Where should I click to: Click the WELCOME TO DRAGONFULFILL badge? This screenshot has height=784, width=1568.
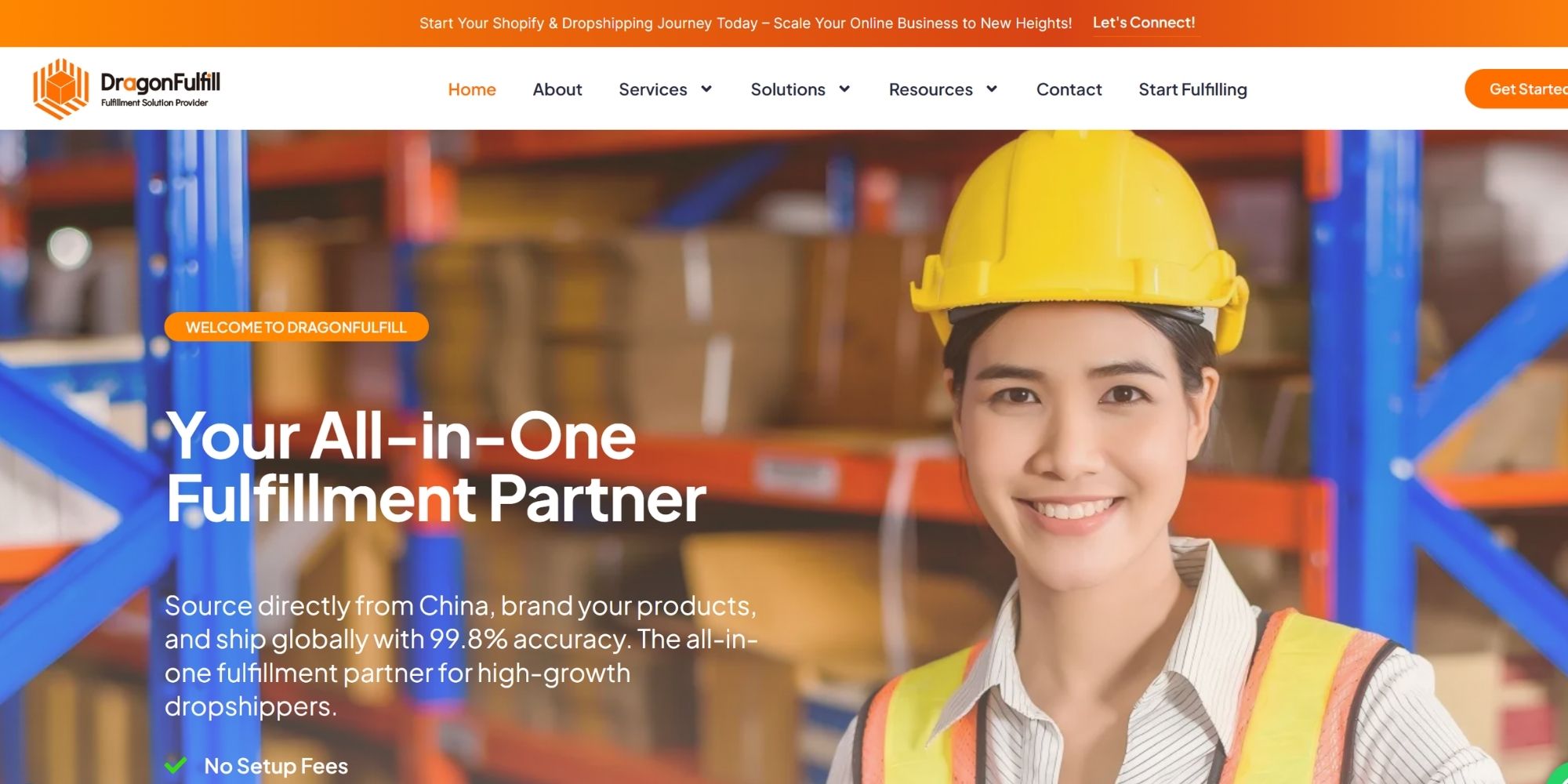tap(296, 327)
